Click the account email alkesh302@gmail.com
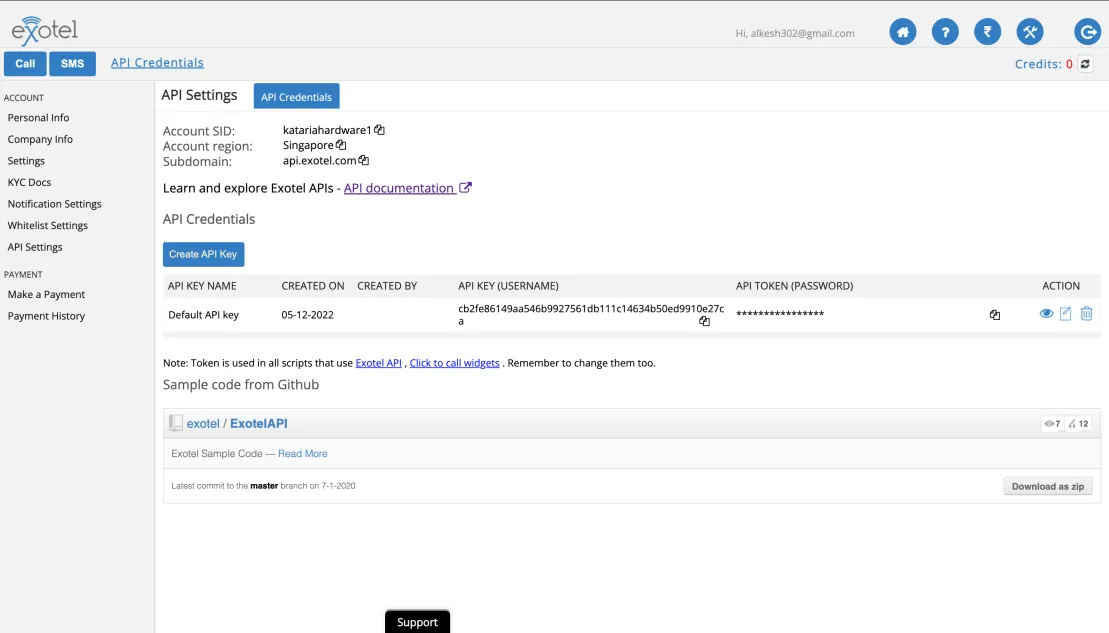The width and height of the screenshot is (1109, 633). [802, 33]
